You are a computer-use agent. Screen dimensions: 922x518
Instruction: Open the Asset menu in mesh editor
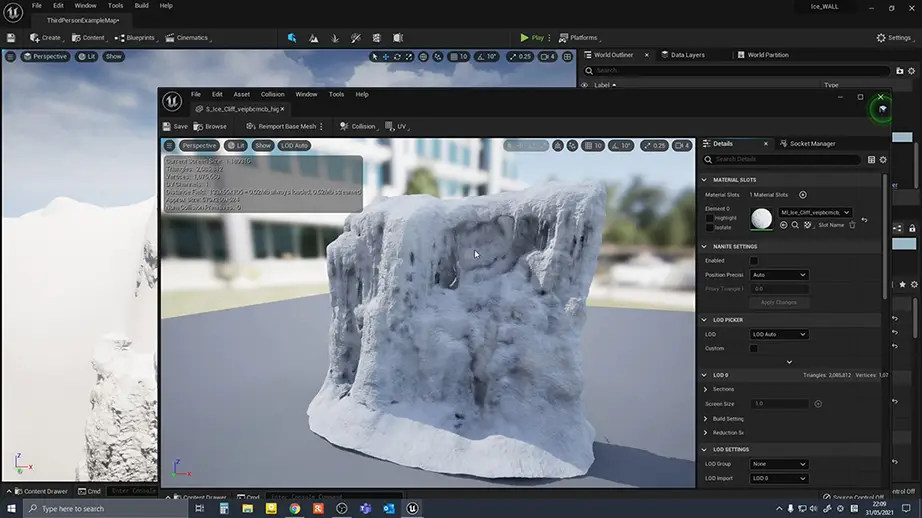click(241, 94)
